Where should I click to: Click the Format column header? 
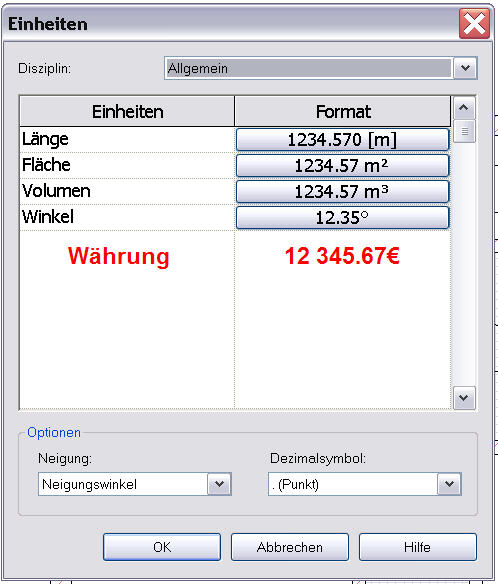click(x=343, y=112)
